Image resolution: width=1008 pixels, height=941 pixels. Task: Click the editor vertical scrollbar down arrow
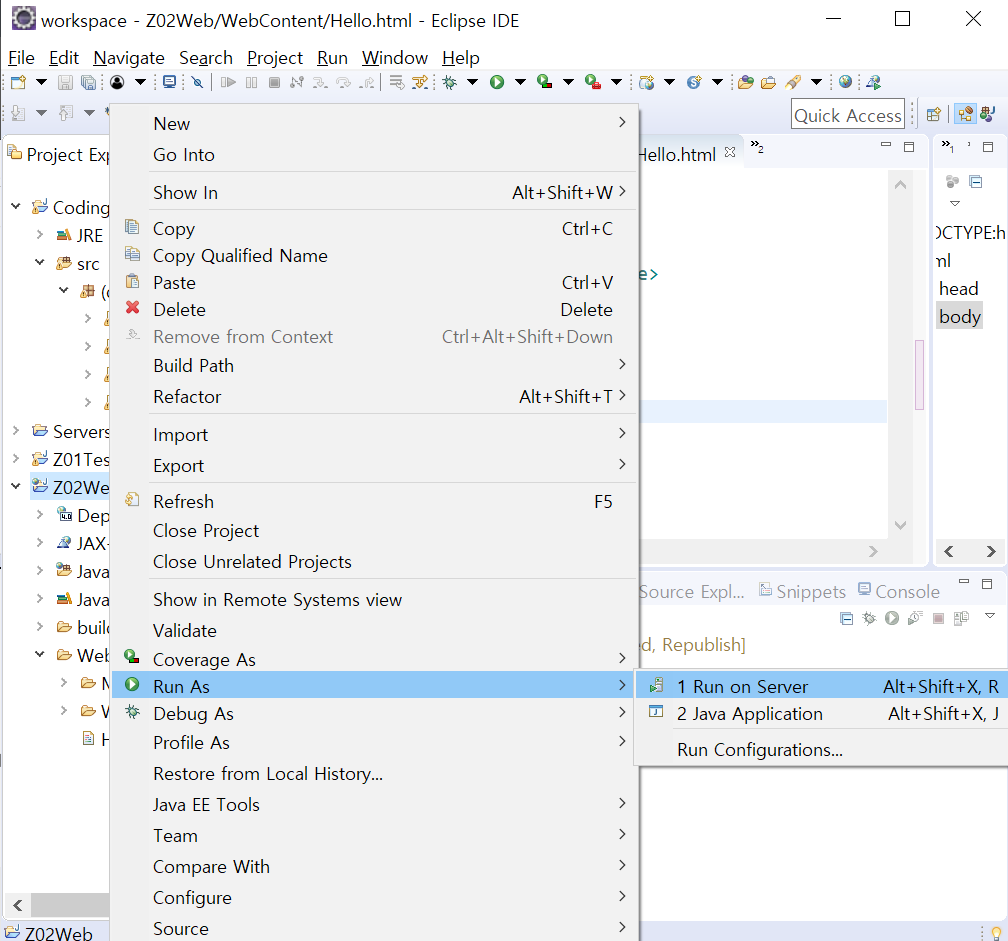click(901, 525)
